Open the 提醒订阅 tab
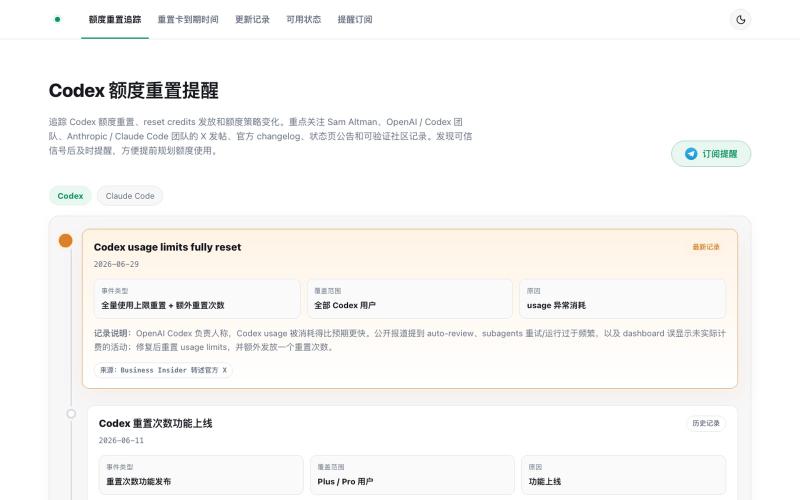800x500 pixels. click(355, 19)
